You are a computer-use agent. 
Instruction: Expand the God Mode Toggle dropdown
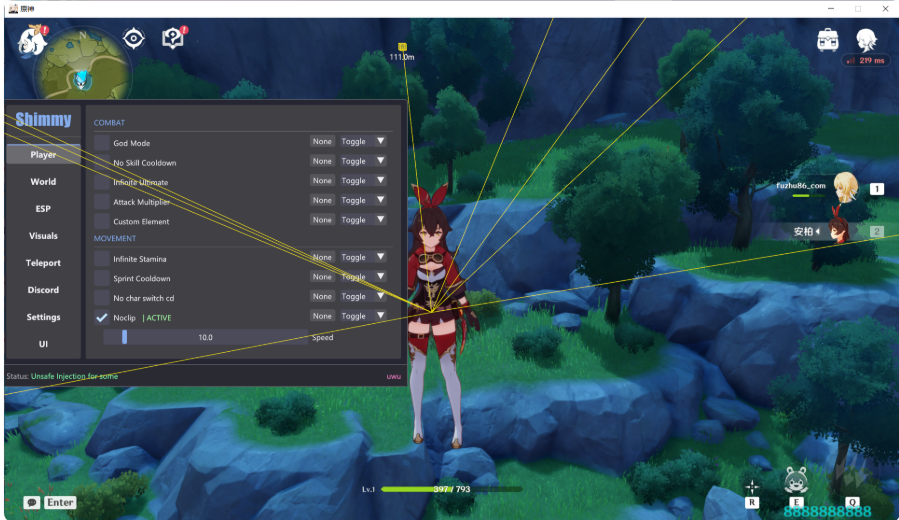point(362,141)
